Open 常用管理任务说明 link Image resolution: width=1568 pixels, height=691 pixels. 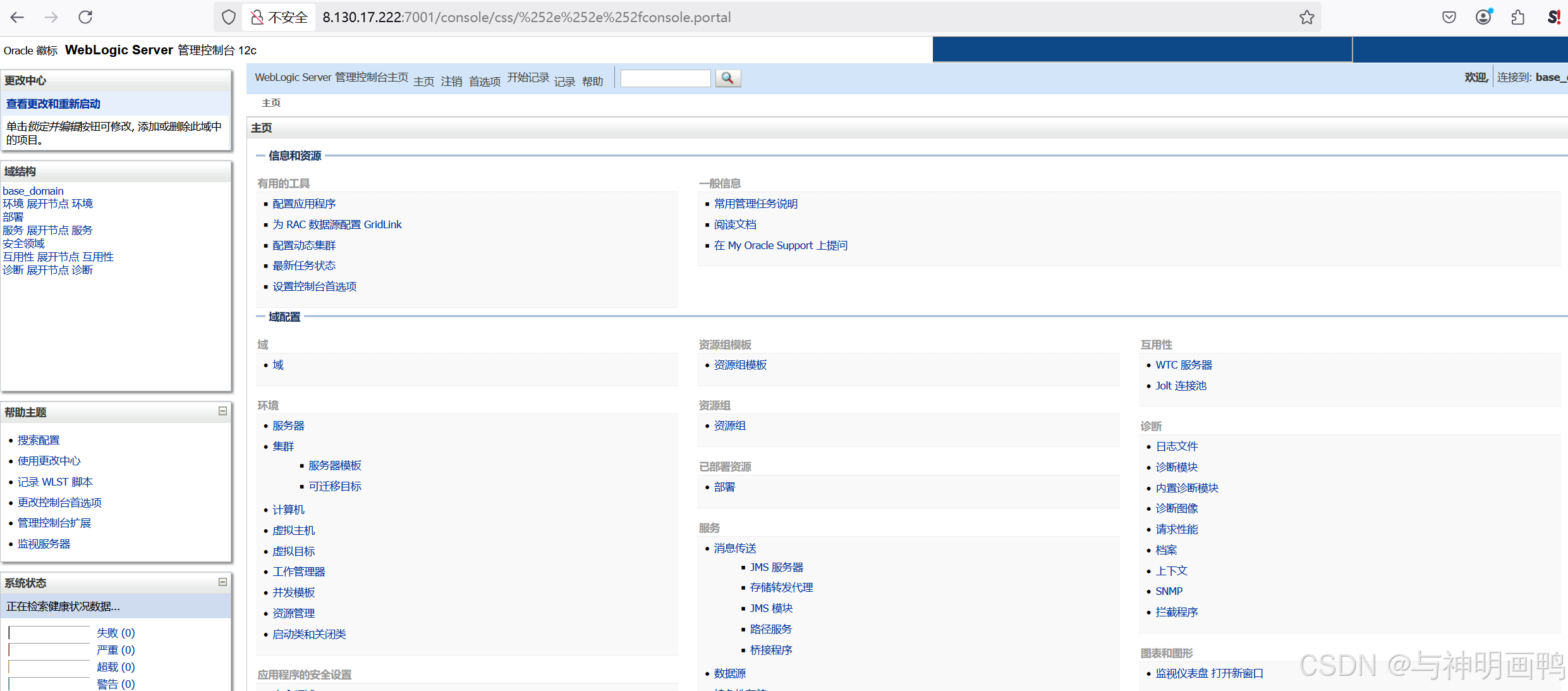756,204
